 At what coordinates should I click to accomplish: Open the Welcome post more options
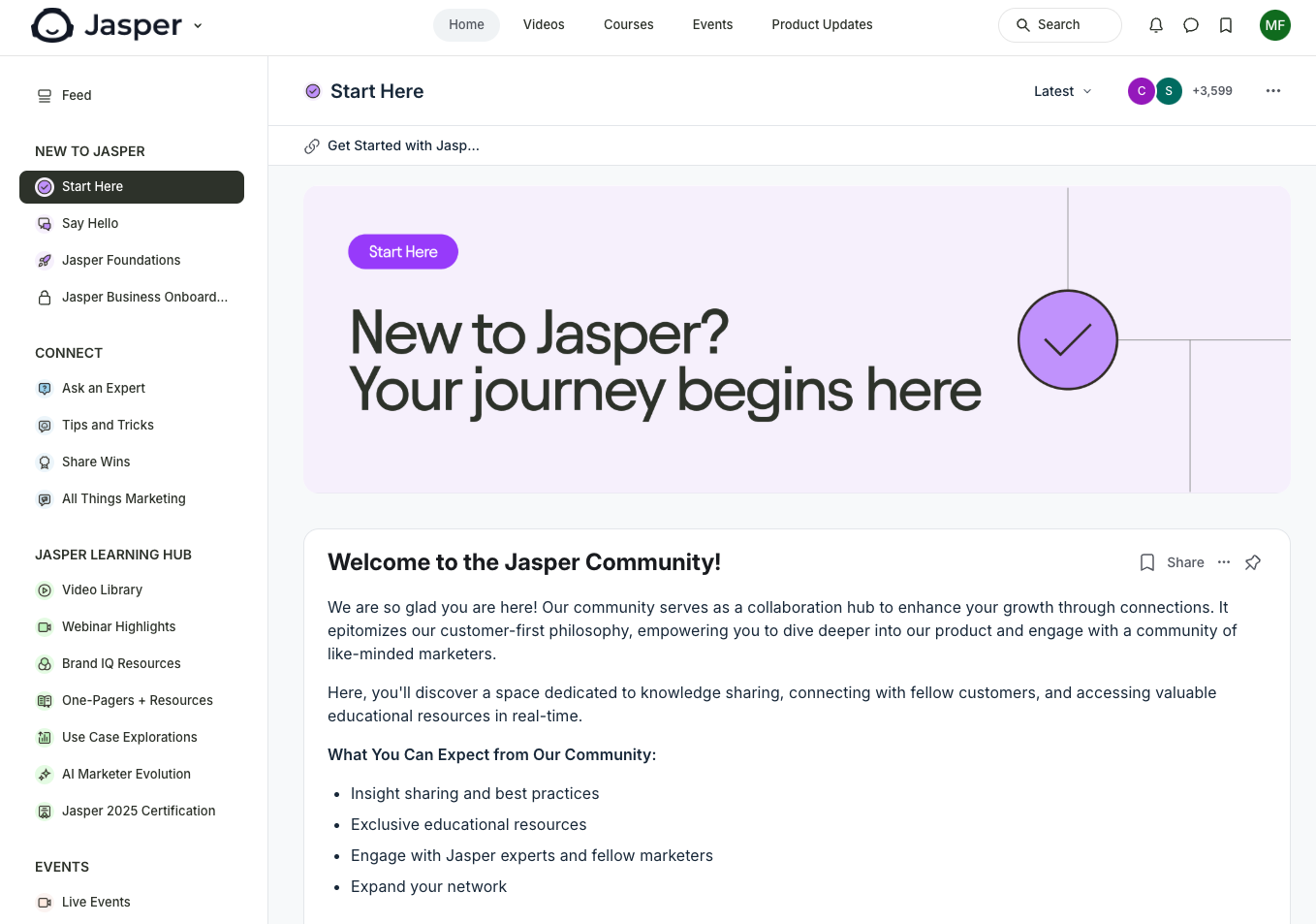coord(1224,563)
